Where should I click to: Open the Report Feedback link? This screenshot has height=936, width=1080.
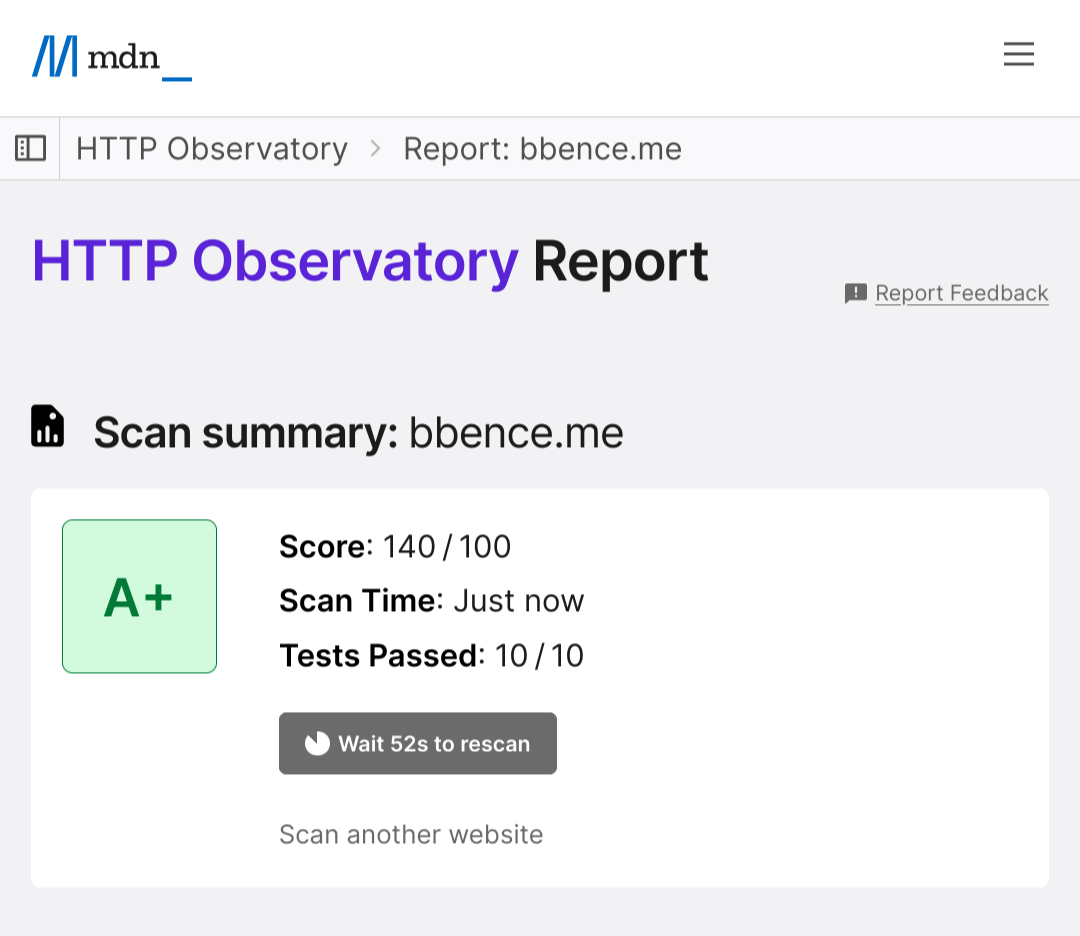962,293
